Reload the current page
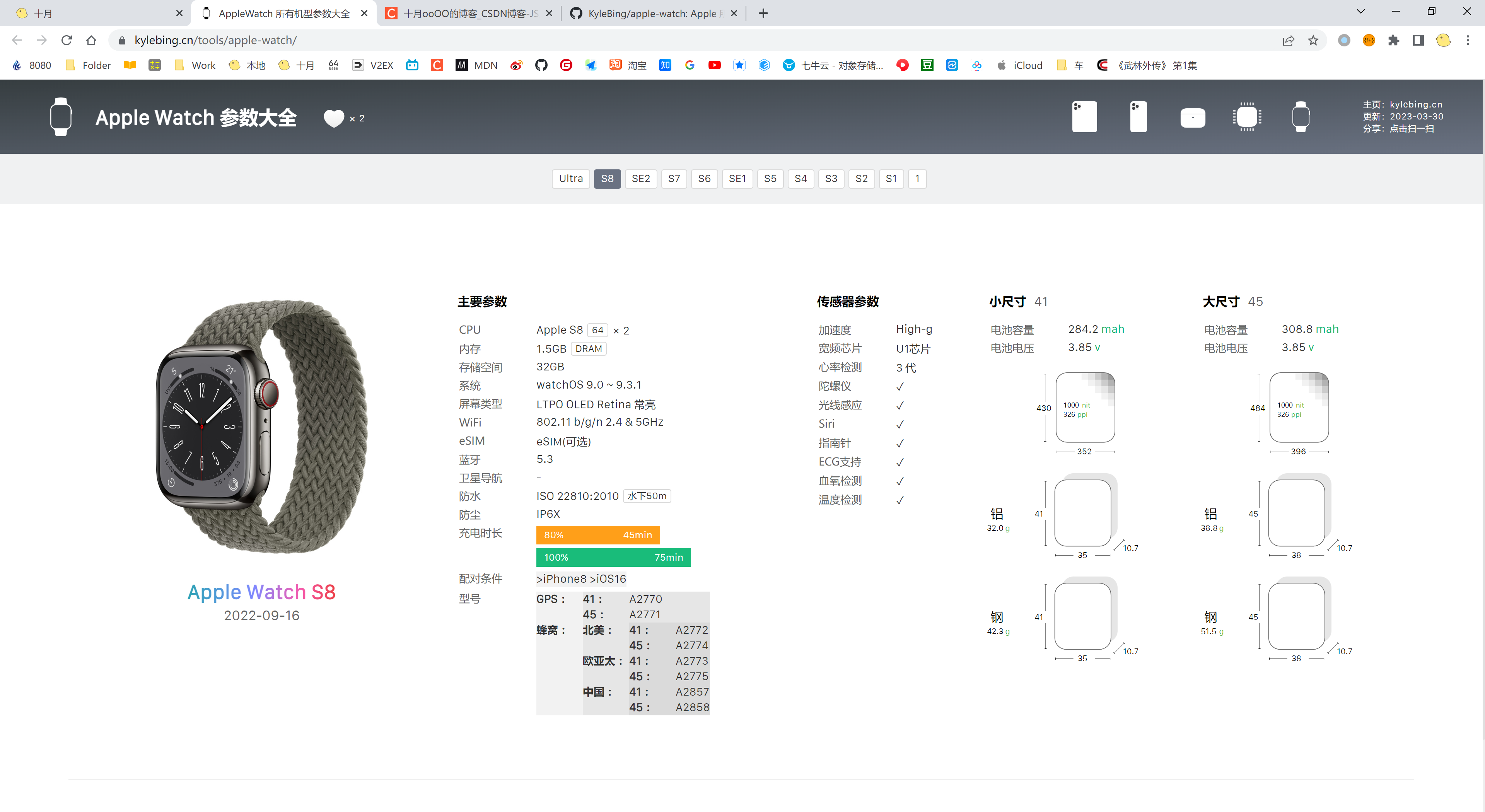The width and height of the screenshot is (1485, 812). coord(66,40)
